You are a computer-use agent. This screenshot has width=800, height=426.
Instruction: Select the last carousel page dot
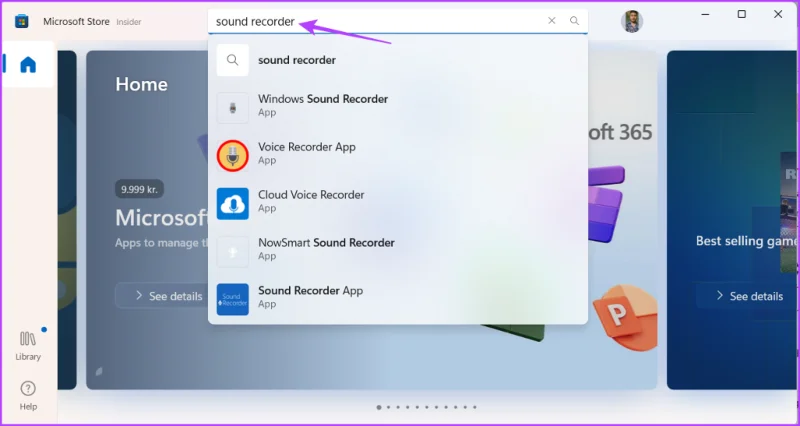(474, 407)
